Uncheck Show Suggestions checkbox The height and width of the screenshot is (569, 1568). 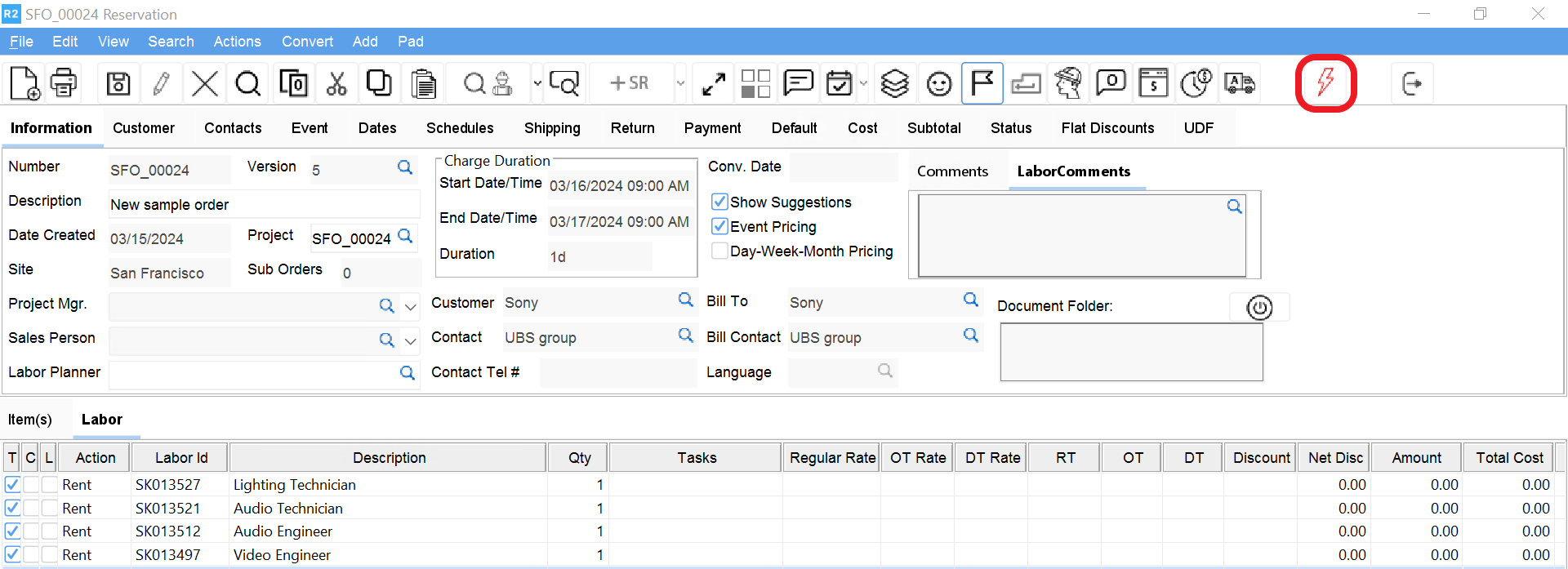coord(719,202)
